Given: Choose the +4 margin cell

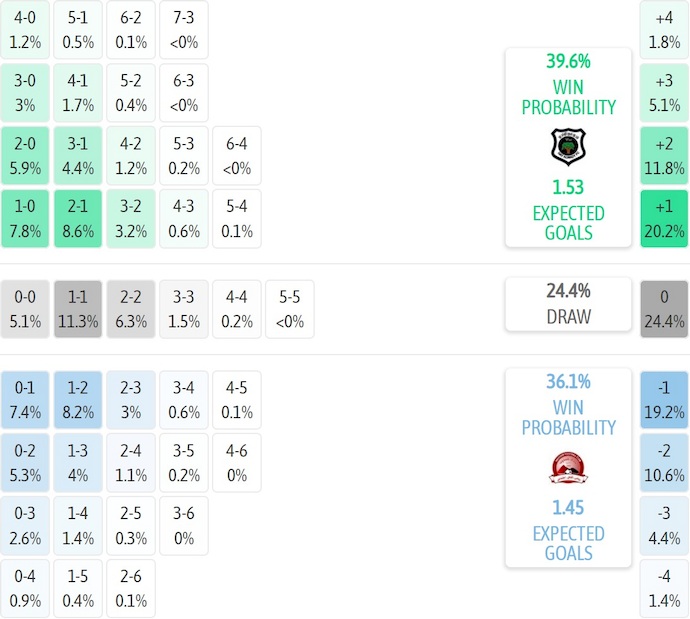Looking at the screenshot, I should tap(664, 30).
